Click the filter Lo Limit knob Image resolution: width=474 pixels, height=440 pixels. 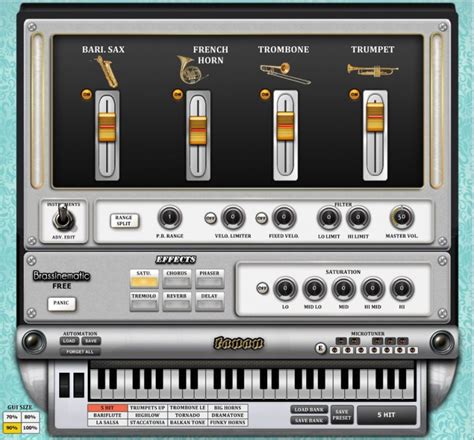point(329,218)
